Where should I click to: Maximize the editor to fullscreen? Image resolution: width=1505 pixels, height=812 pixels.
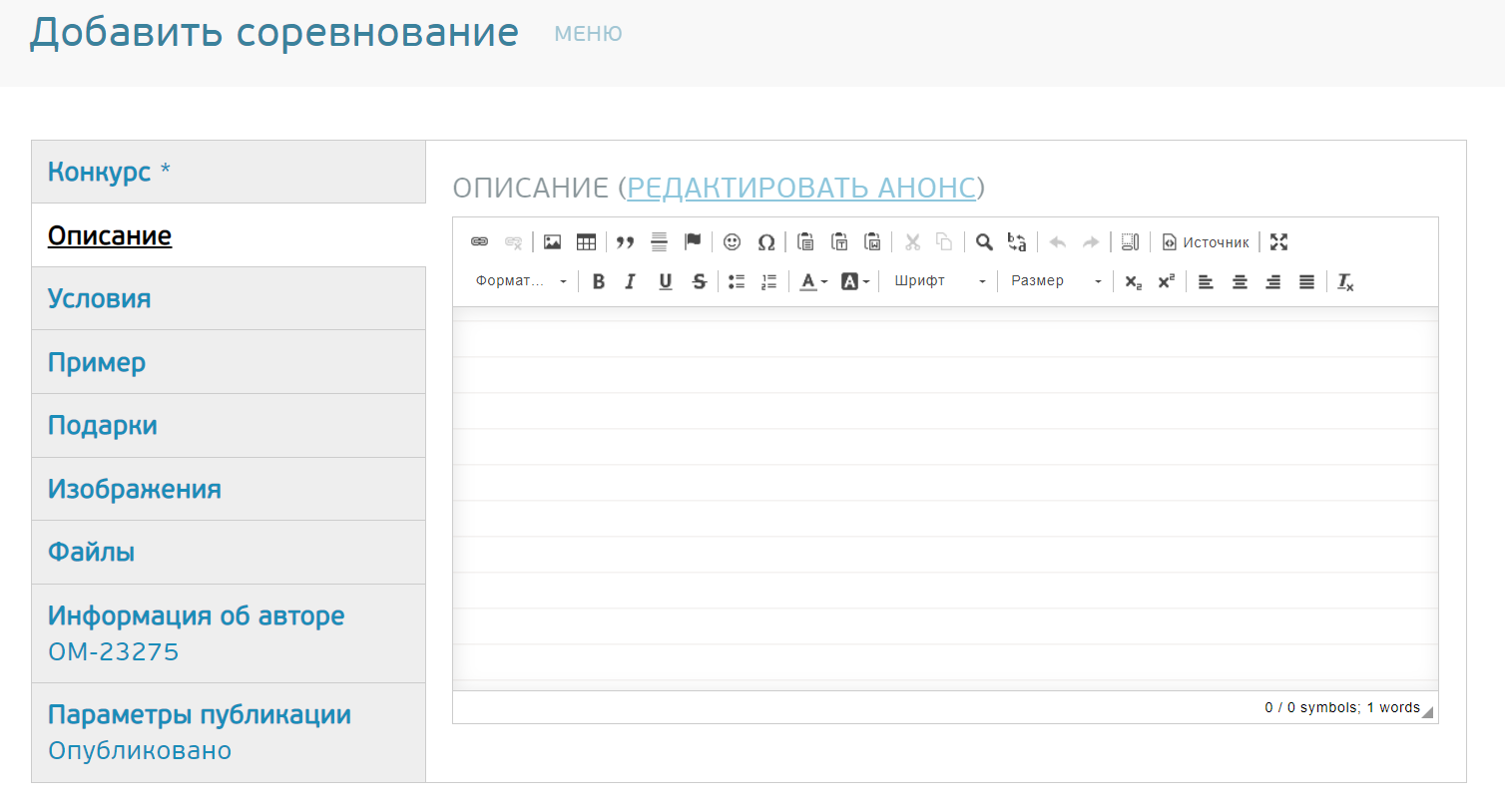pyautogui.click(x=1278, y=242)
